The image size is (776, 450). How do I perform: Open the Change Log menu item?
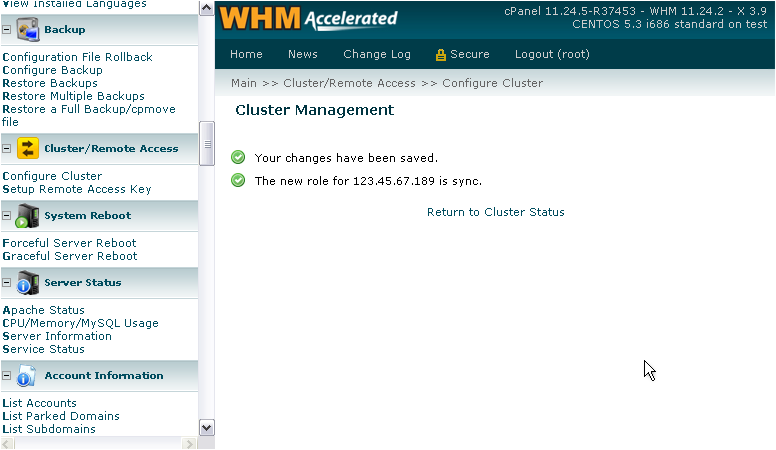coord(377,54)
